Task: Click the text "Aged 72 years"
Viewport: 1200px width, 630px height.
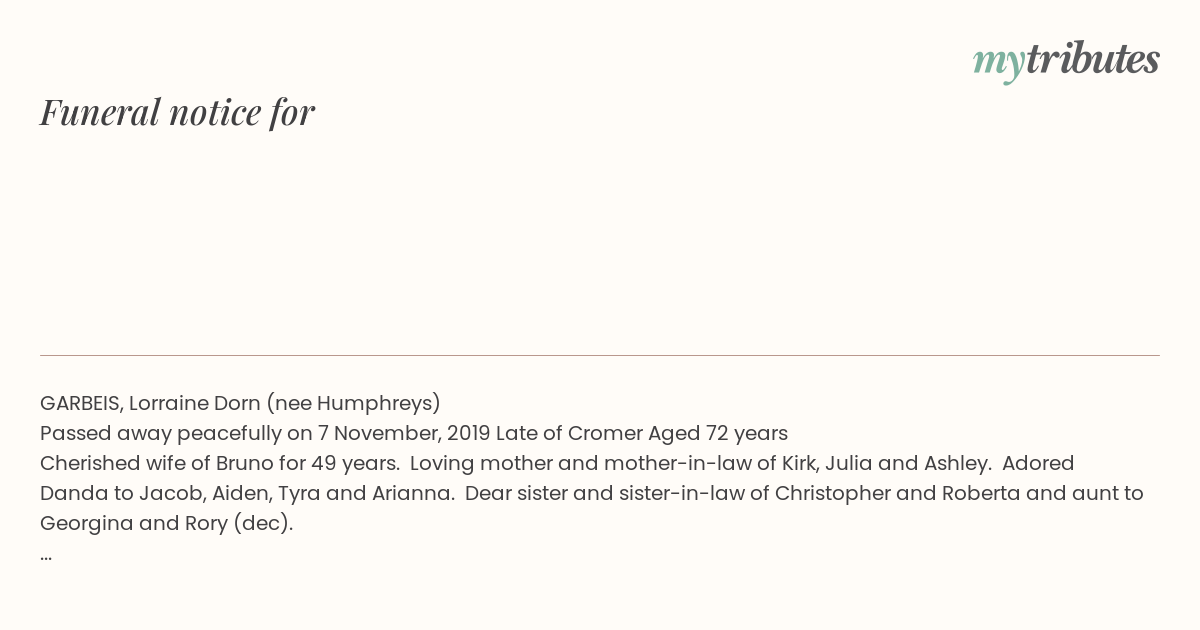Action: point(718,433)
